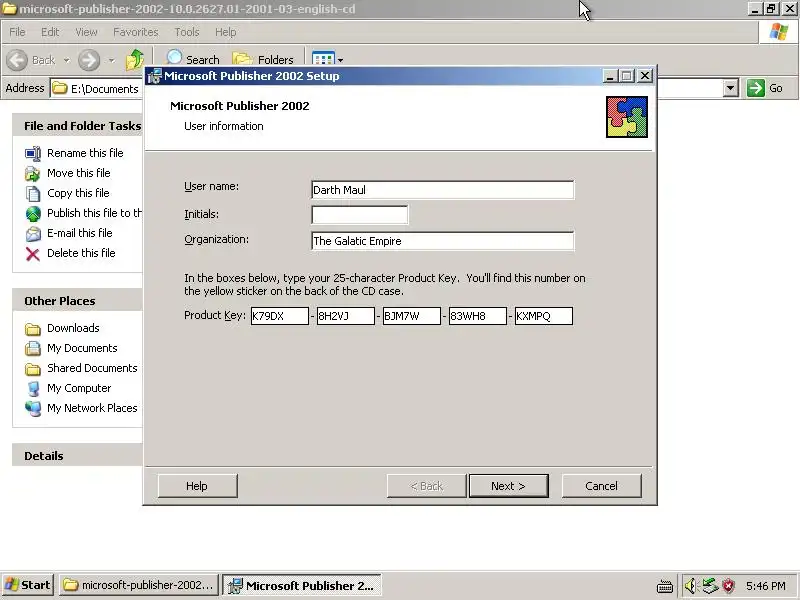Click the Publish this file globe icon
This screenshot has width=800, height=600.
[33, 213]
